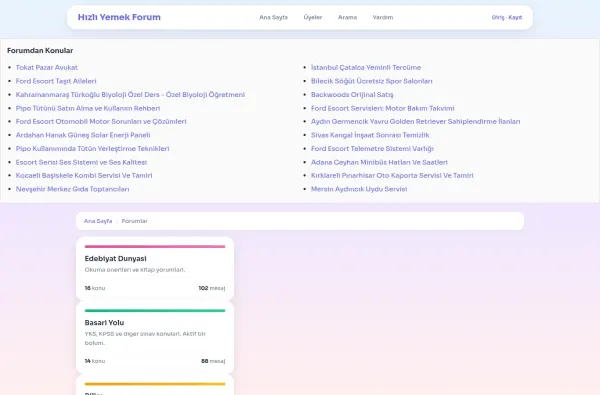
Task: Open the Edebiyat Dunyasi forum card
Action: click(155, 269)
